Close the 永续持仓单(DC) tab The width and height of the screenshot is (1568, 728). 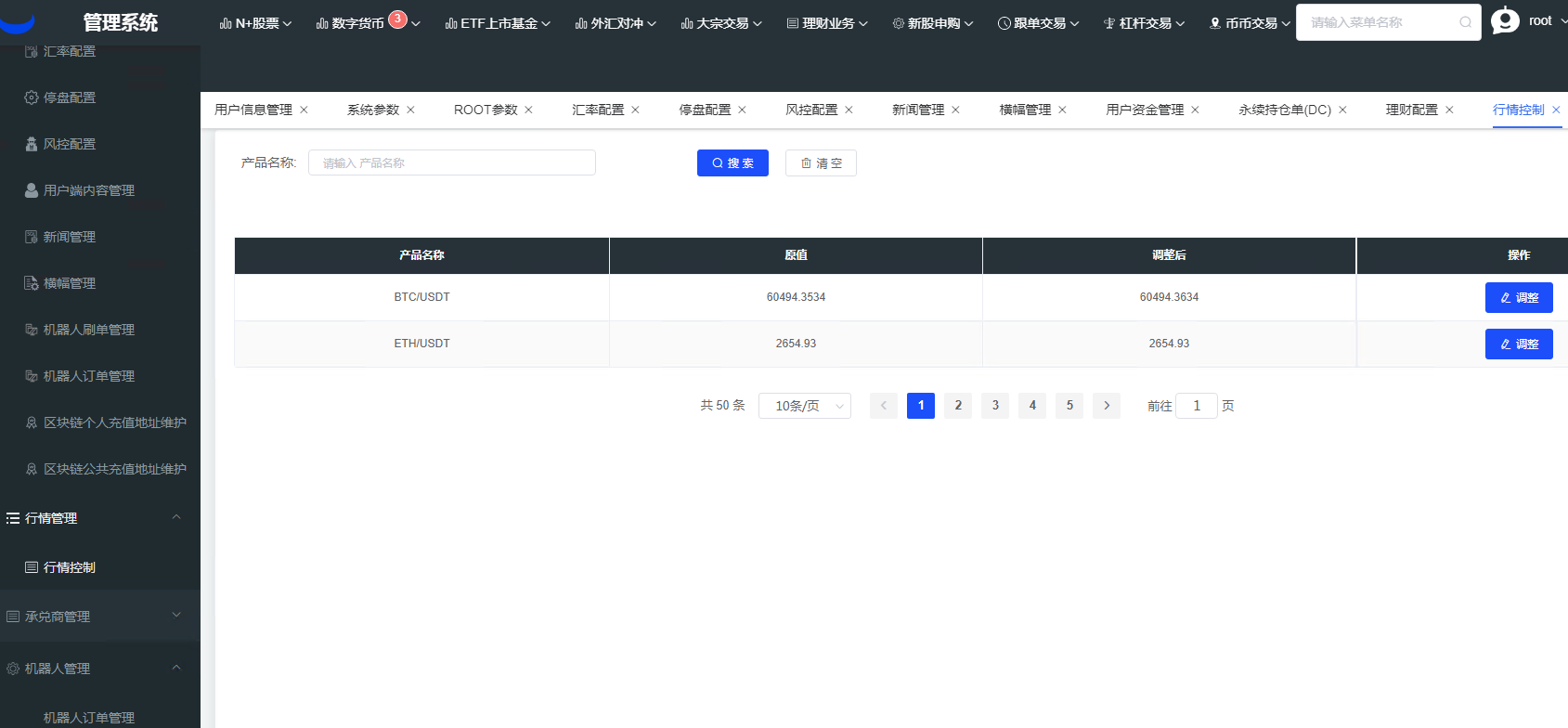point(1342,110)
